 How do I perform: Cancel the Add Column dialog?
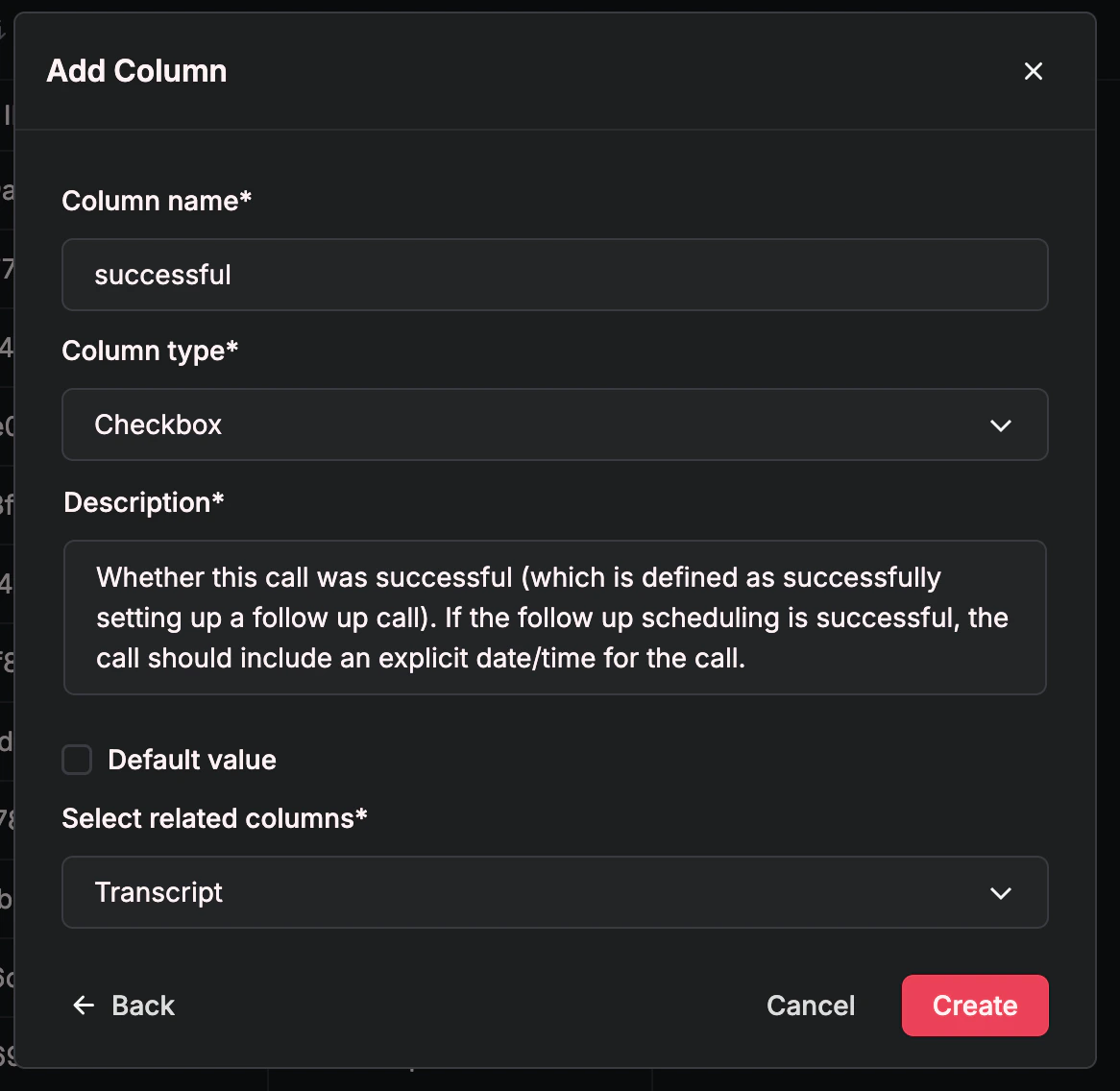tap(811, 1006)
